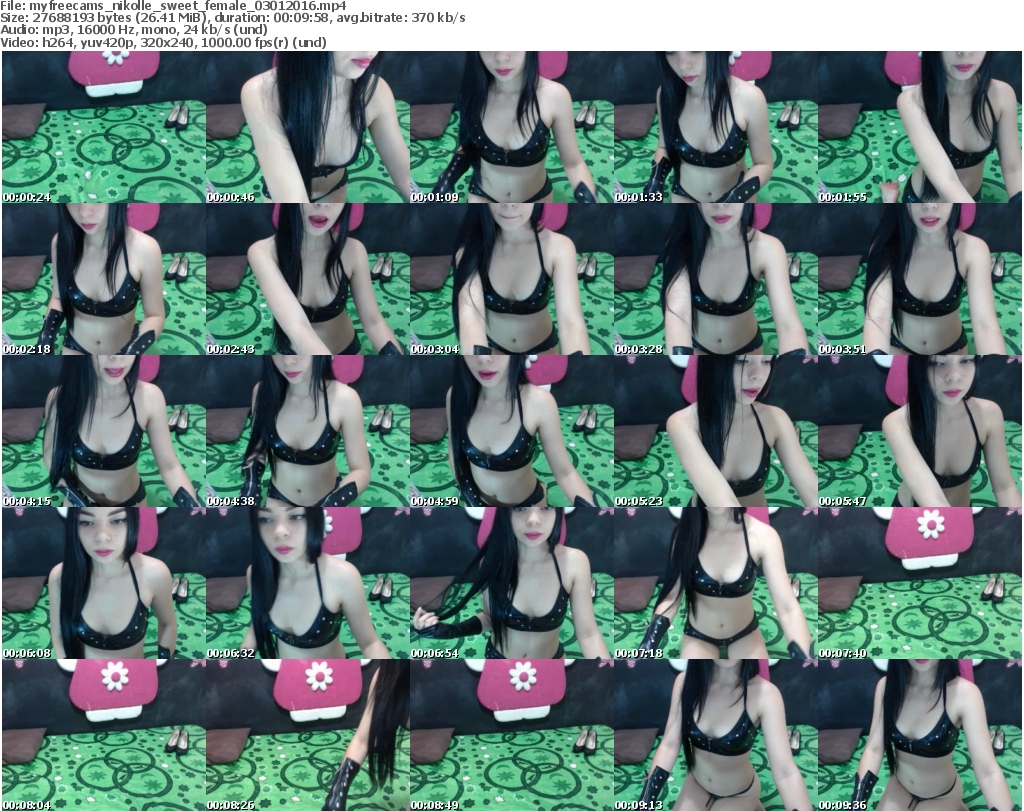Pick the frame timestamped 00:08:49

click(x=512, y=735)
